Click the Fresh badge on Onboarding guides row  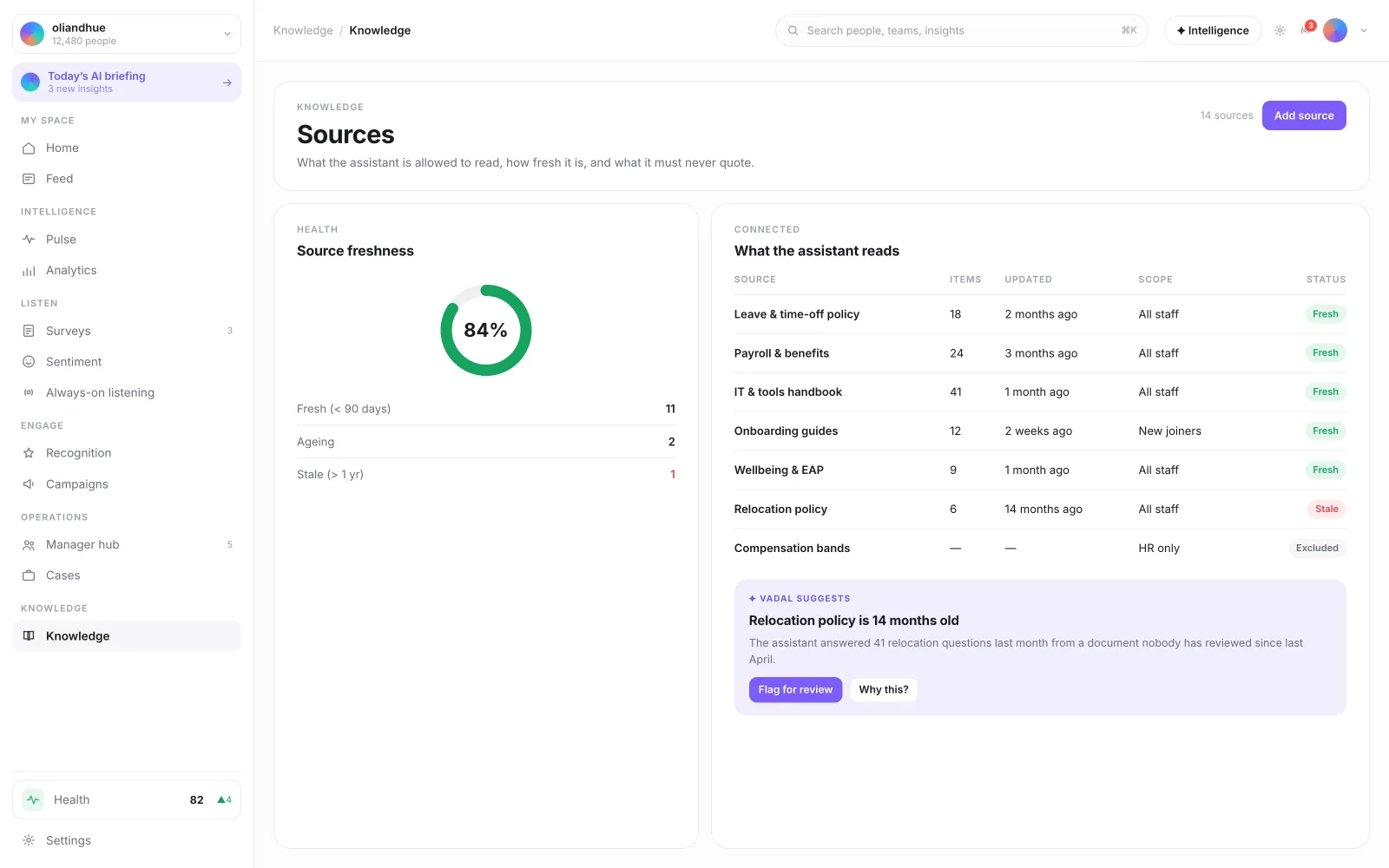coord(1326,431)
